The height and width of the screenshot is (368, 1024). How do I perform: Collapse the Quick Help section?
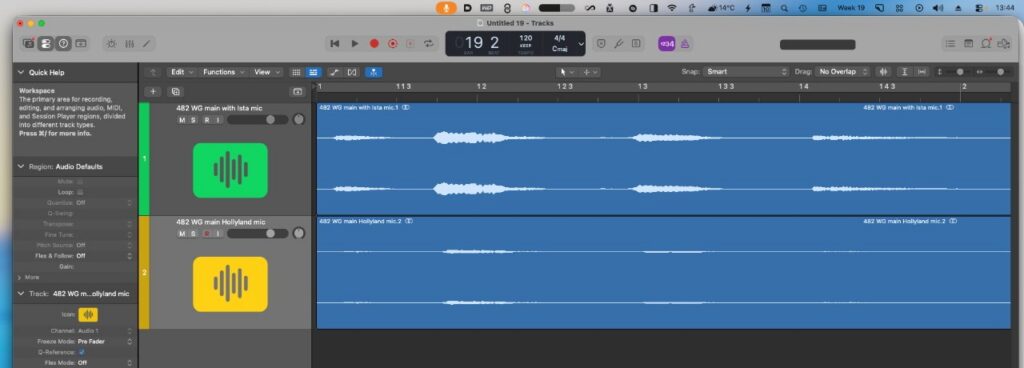click(21, 72)
